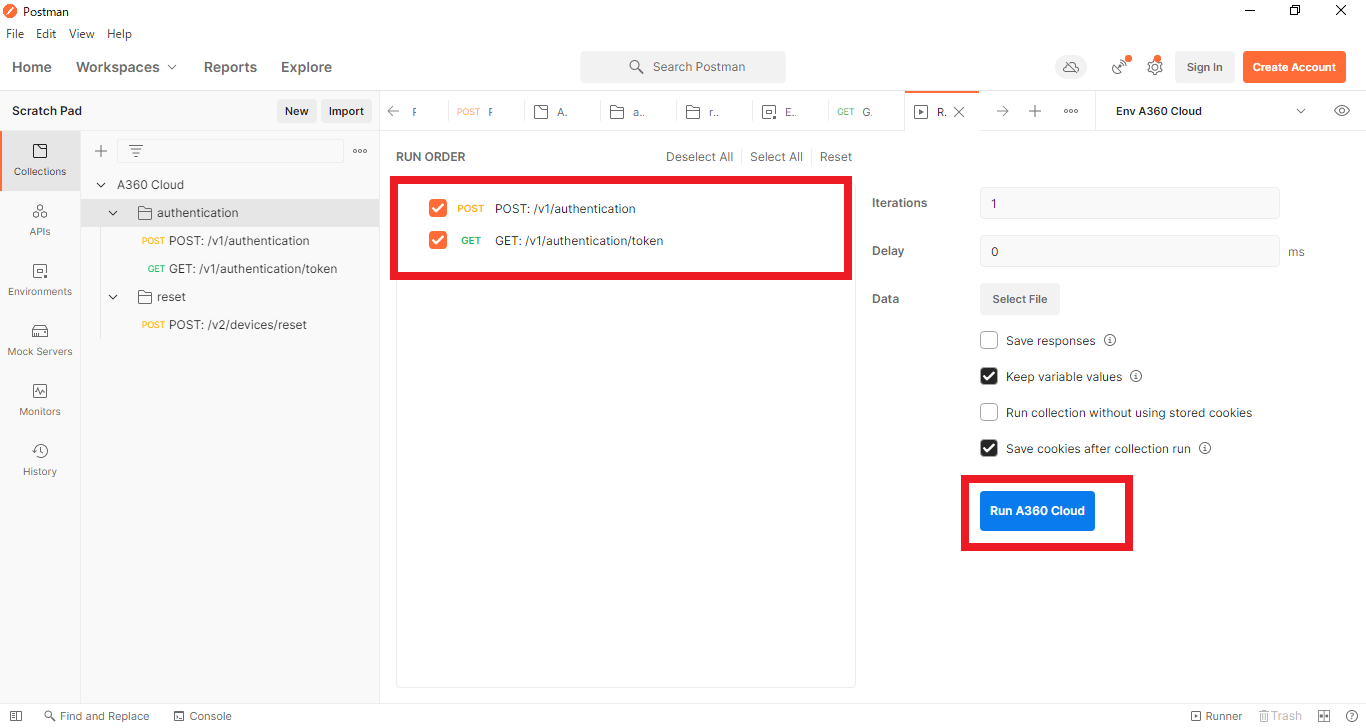Open the Collections sidebar panel
Viewport: 1366px width, 728px height.
pos(40,160)
